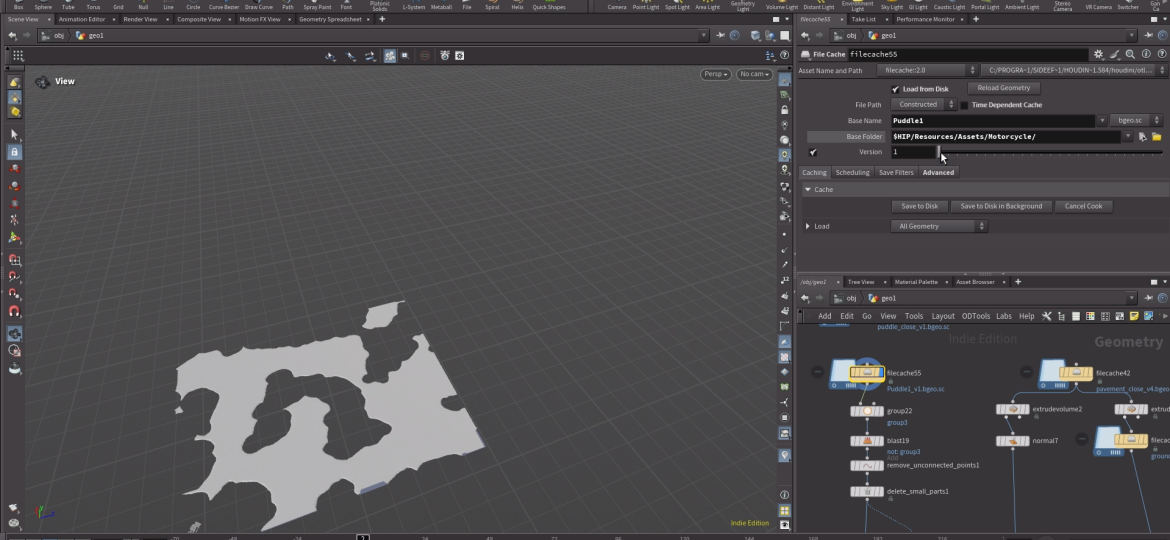This screenshot has width=1170, height=540.
Task: Enable the Time Dependent Cache checkbox
Action: point(964,105)
